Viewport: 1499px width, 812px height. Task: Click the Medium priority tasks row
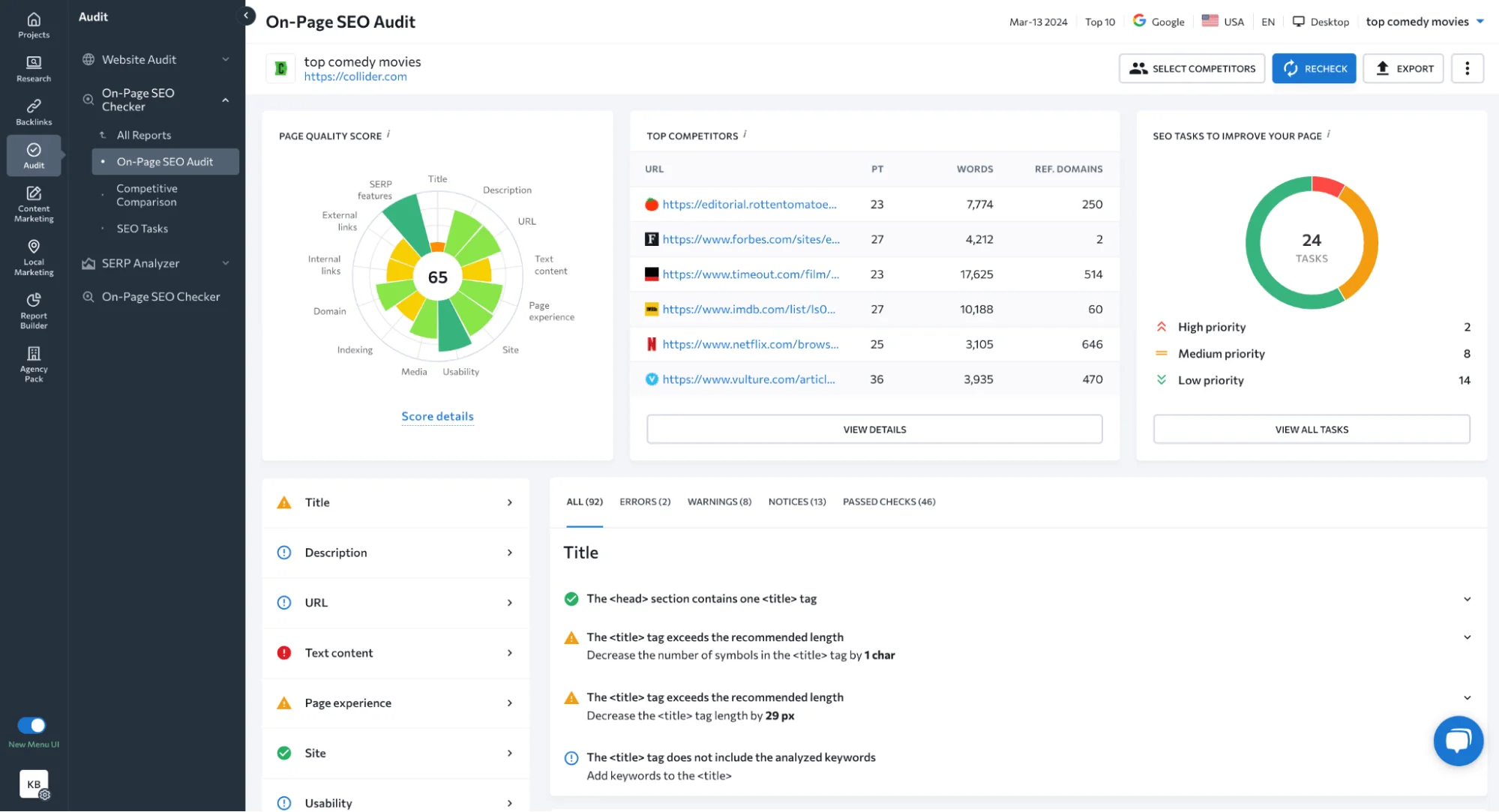coord(1312,354)
